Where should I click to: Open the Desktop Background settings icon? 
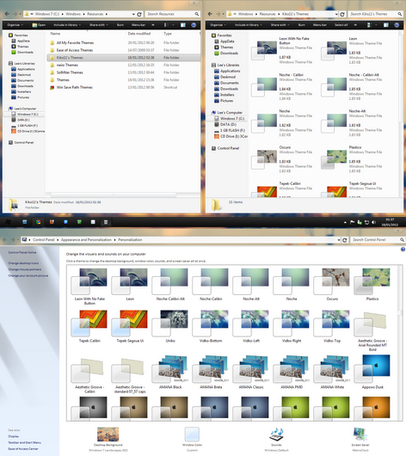(108, 434)
